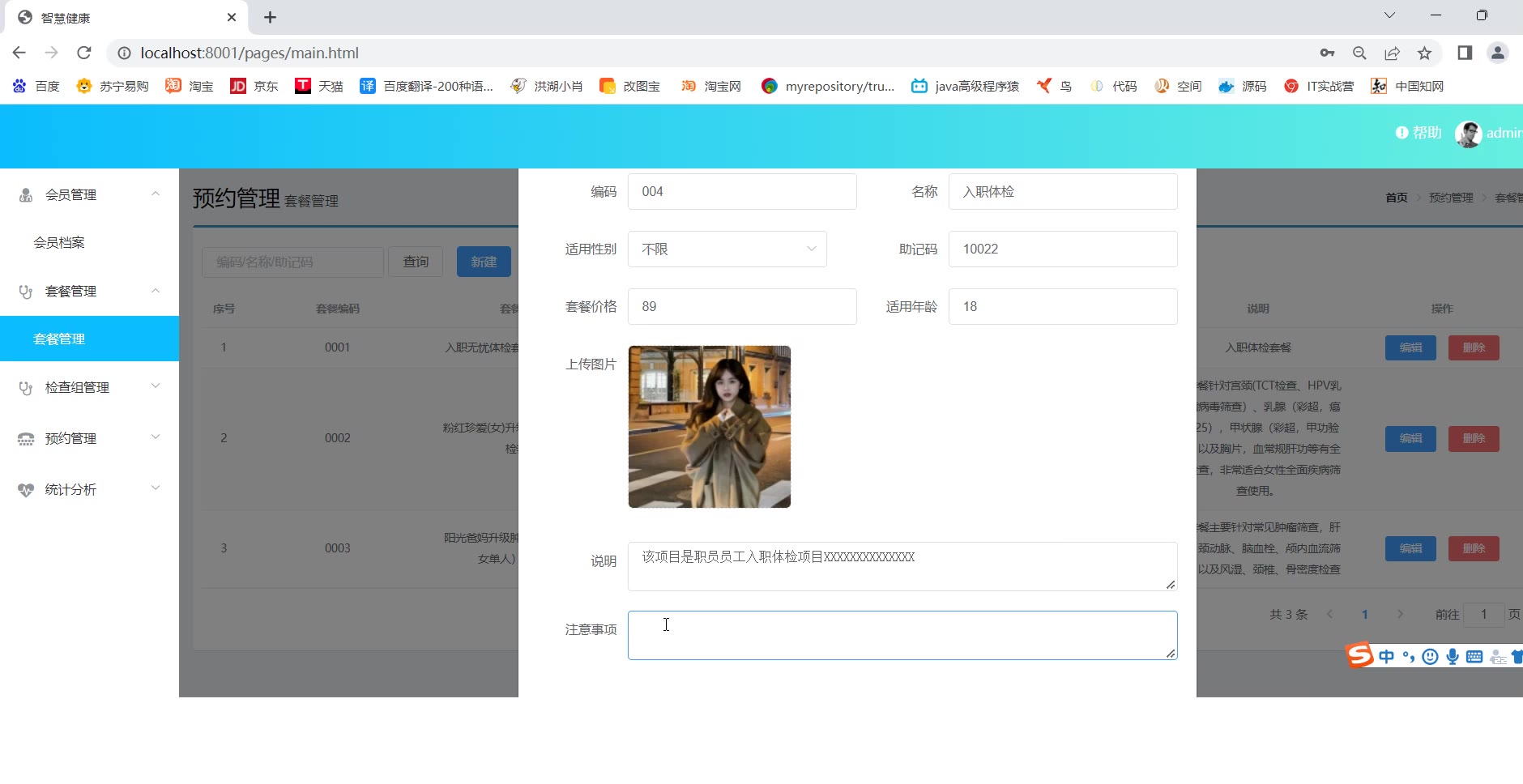
Task: Click the Sogou microphone voice input icon
Action: (x=1453, y=657)
